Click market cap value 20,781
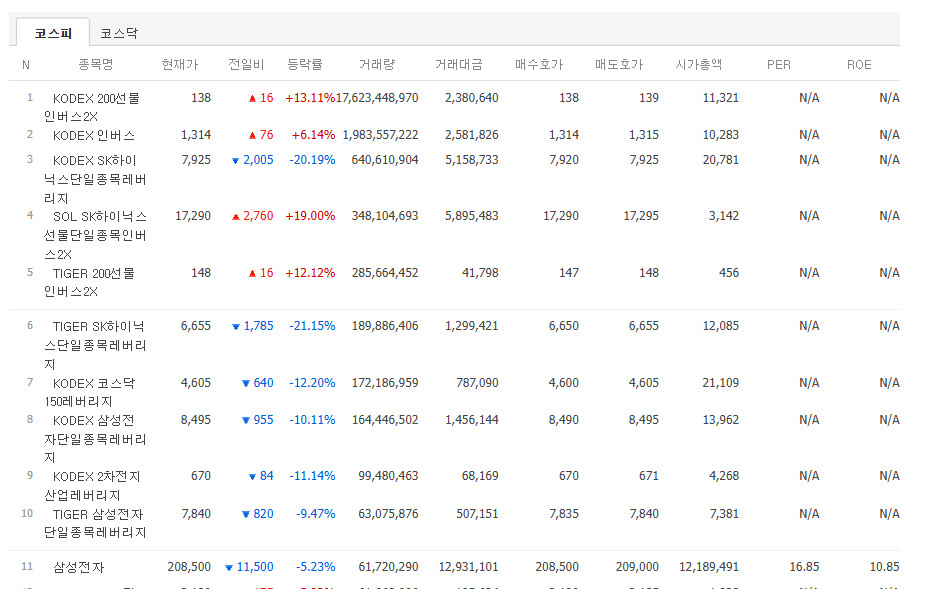 [721, 160]
